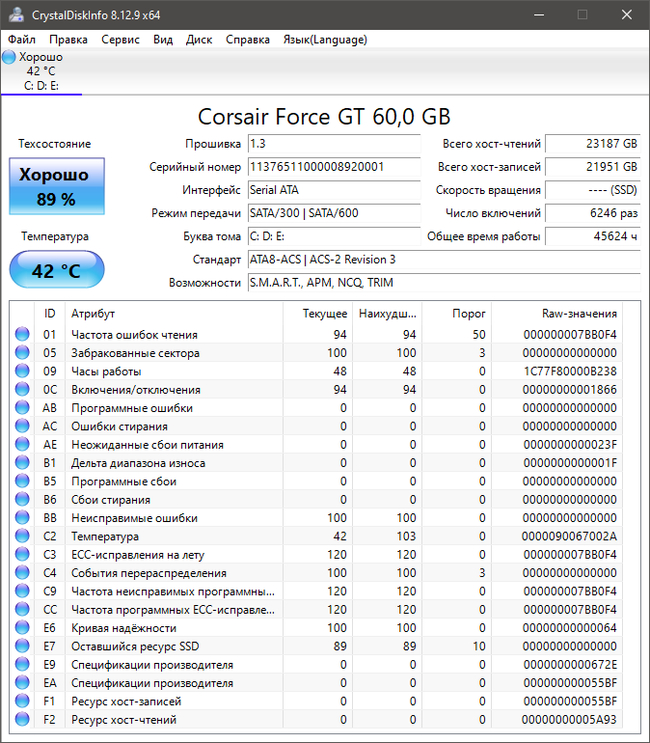This screenshot has height=743, width=650.
Task: Click the Текущее column header
Action: point(318,313)
